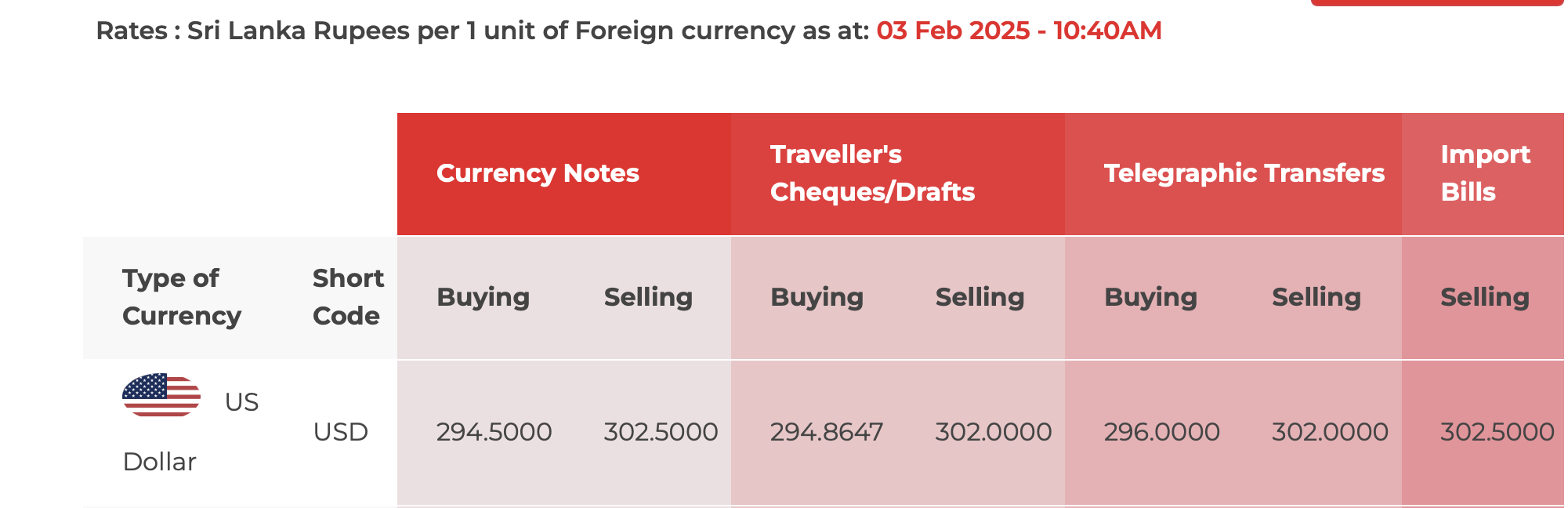Screen dimensions: 1568x508
Task: Click the Short Code heading
Action: [x=348, y=297]
